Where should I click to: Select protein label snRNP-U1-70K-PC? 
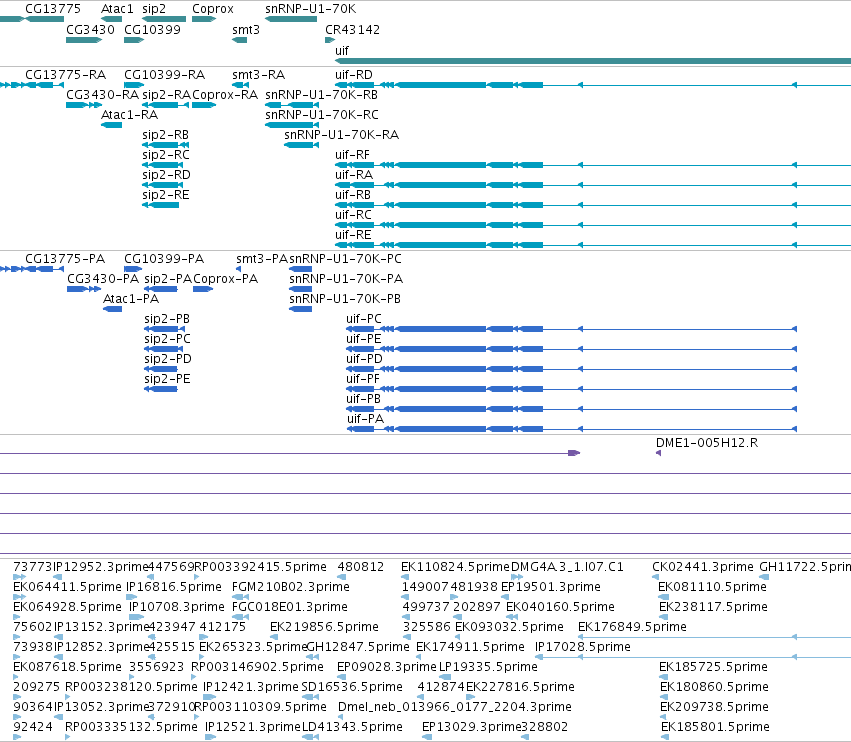point(345,258)
